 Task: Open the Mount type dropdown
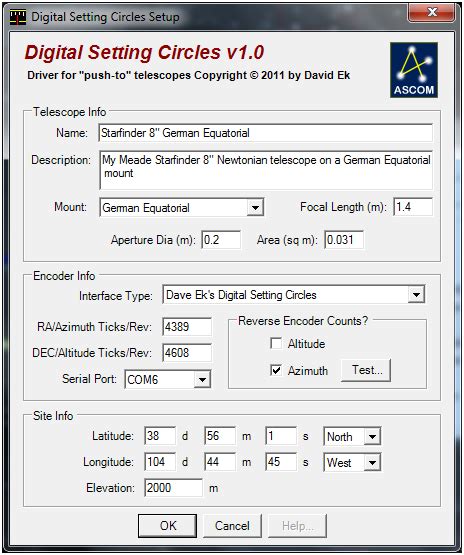coord(255,208)
